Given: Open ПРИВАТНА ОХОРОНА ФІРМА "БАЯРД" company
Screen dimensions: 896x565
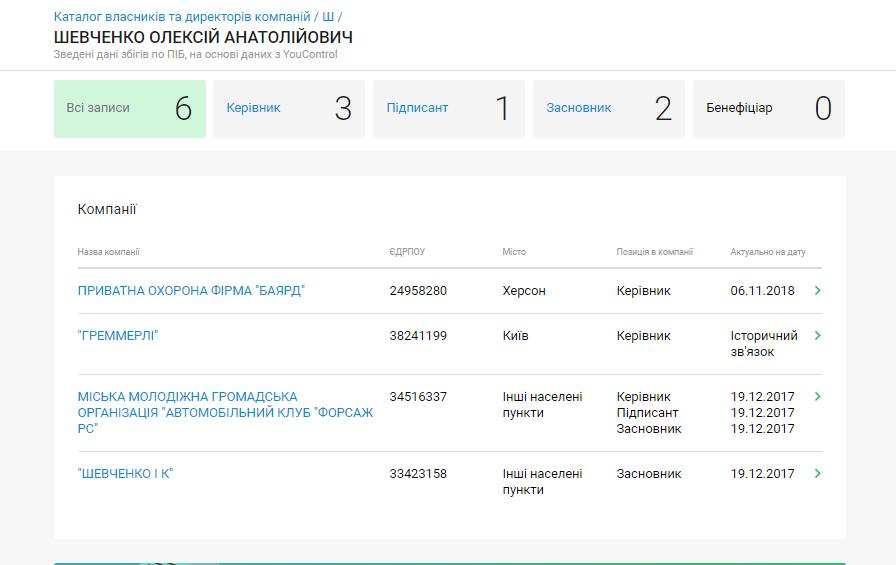Looking at the screenshot, I should click(x=191, y=291).
